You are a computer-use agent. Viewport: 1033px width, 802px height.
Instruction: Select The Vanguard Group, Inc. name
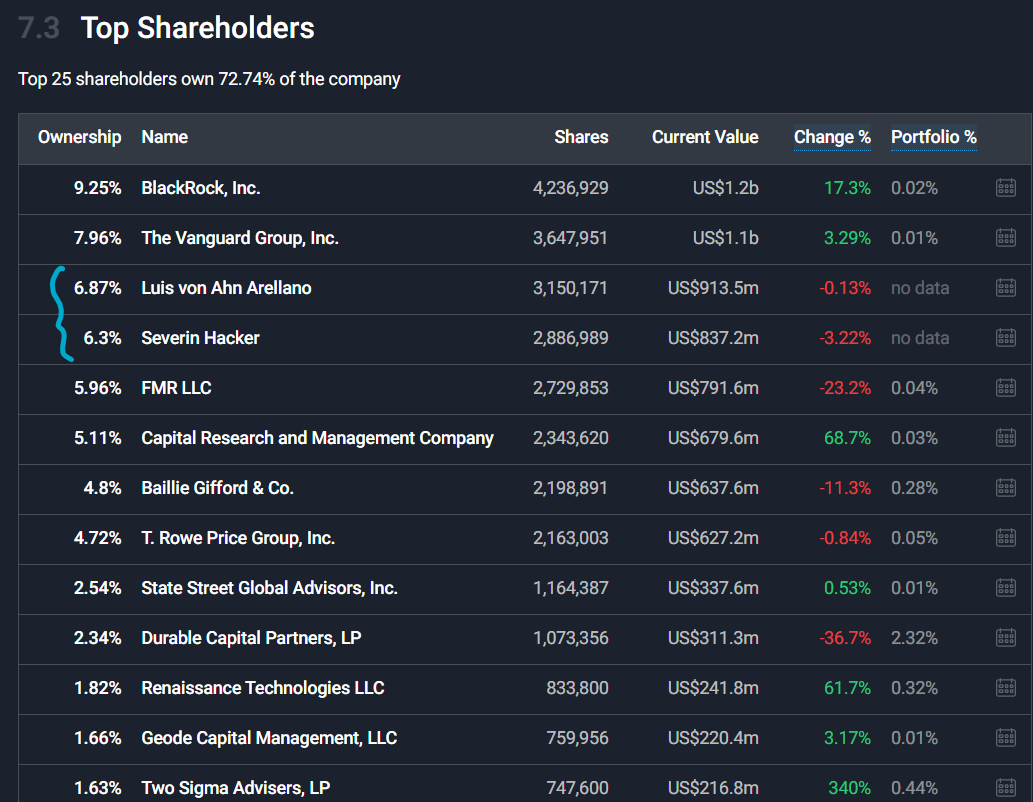click(240, 239)
